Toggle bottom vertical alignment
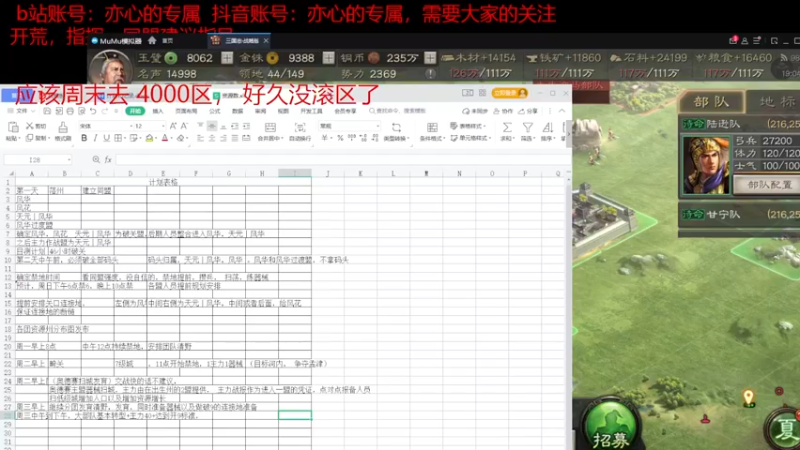The height and width of the screenshot is (450, 800). tap(223, 126)
